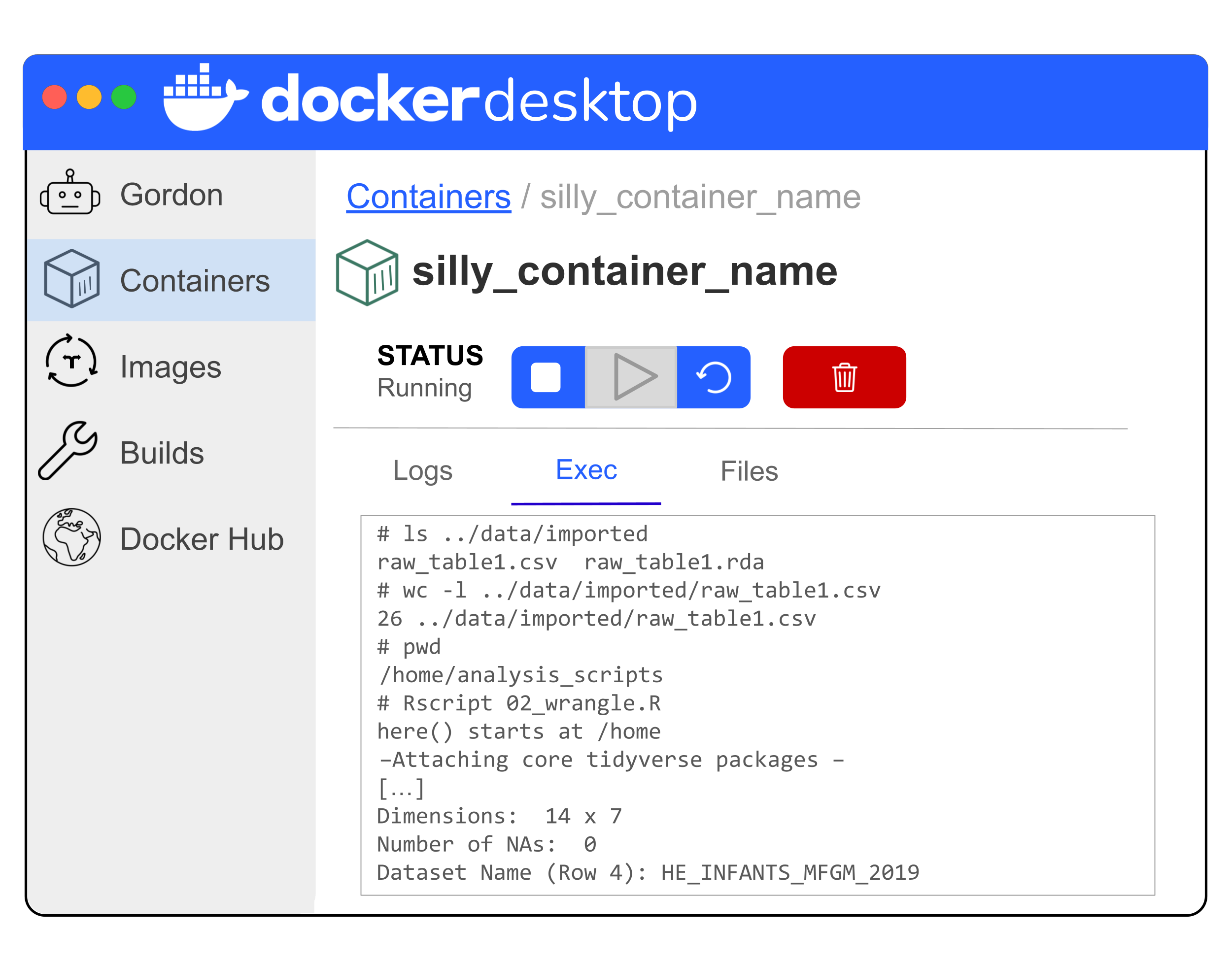
Task: Click the Containers cube icon in sidebar
Action: click(71, 279)
